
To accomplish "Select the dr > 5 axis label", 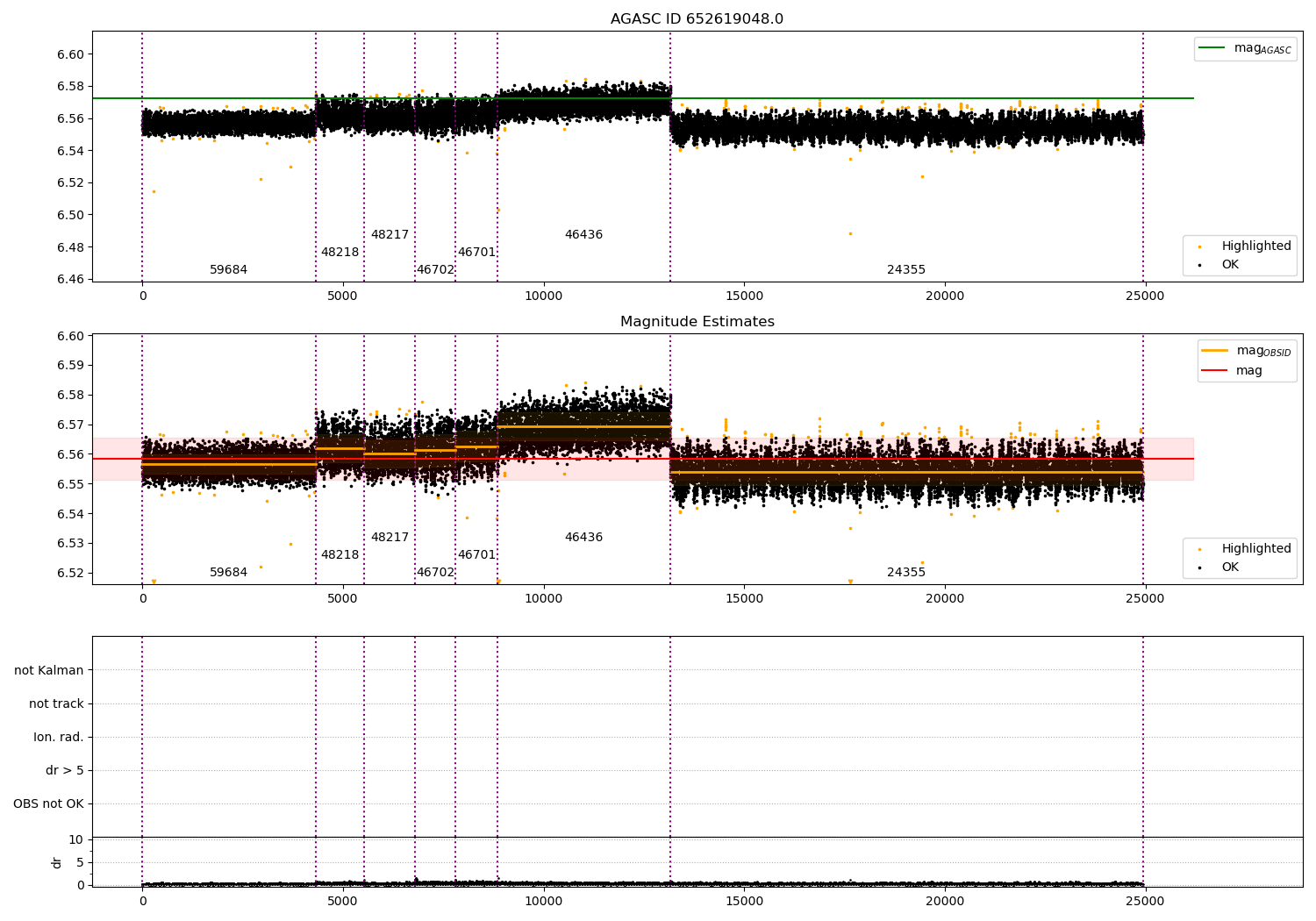I will pyautogui.click(x=65, y=771).
